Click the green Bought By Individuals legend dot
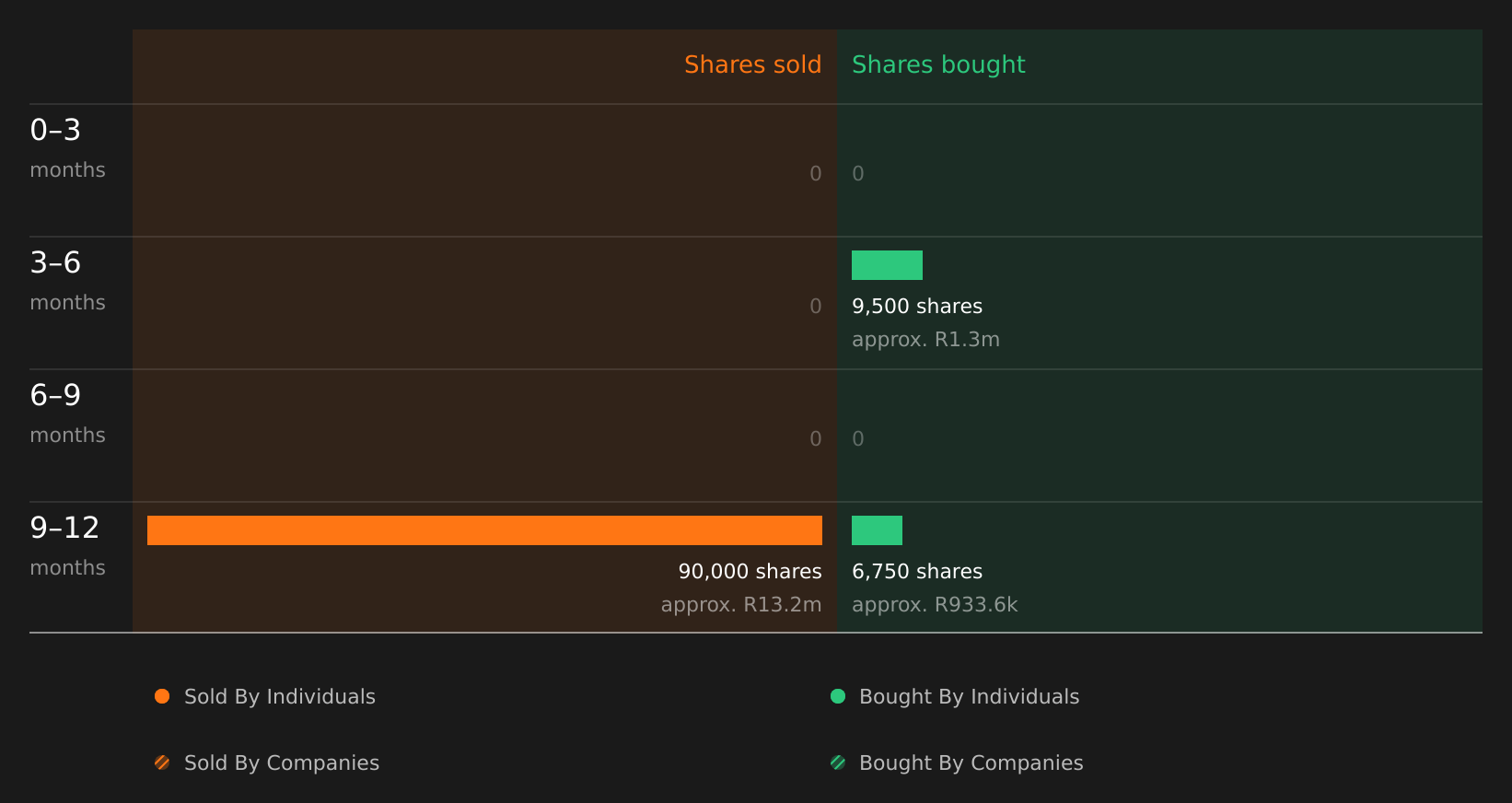The height and width of the screenshot is (803, 1512). (838, 696)
